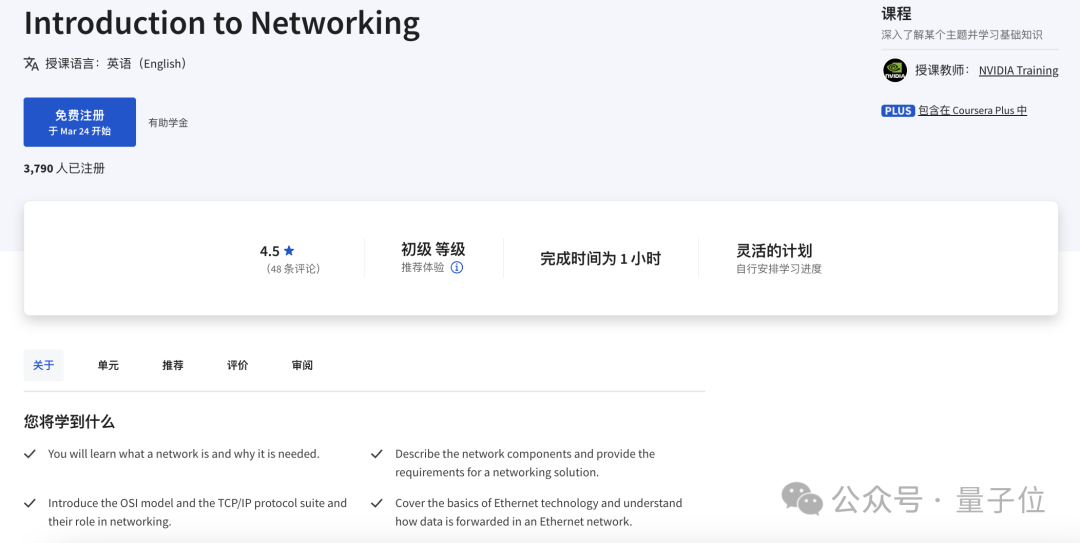
Task: Open the info icon beside 推荐体验
Action: click(457, 267)
